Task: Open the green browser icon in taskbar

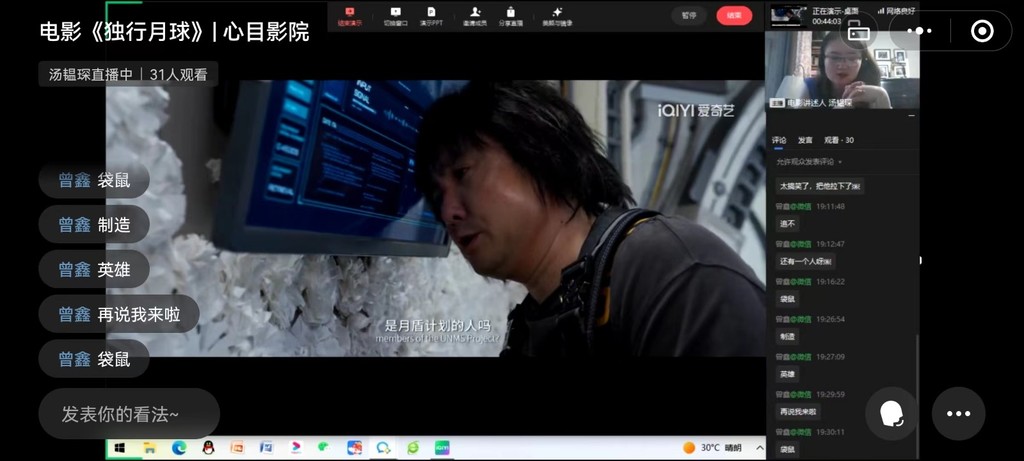Action: click(413, 448)
